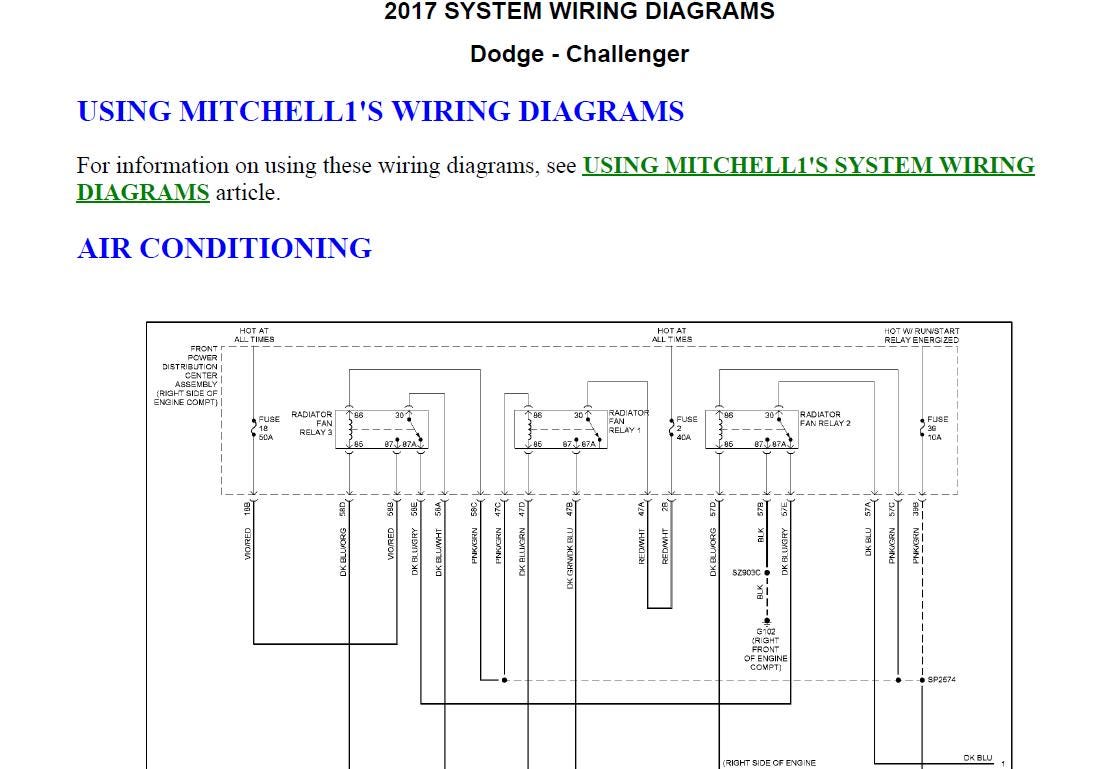Click the blue USING MITCHELL1'S WIRING DIAGRAMS heading
This screenshot has height=769, width=1117.
(x=380, y=111)
